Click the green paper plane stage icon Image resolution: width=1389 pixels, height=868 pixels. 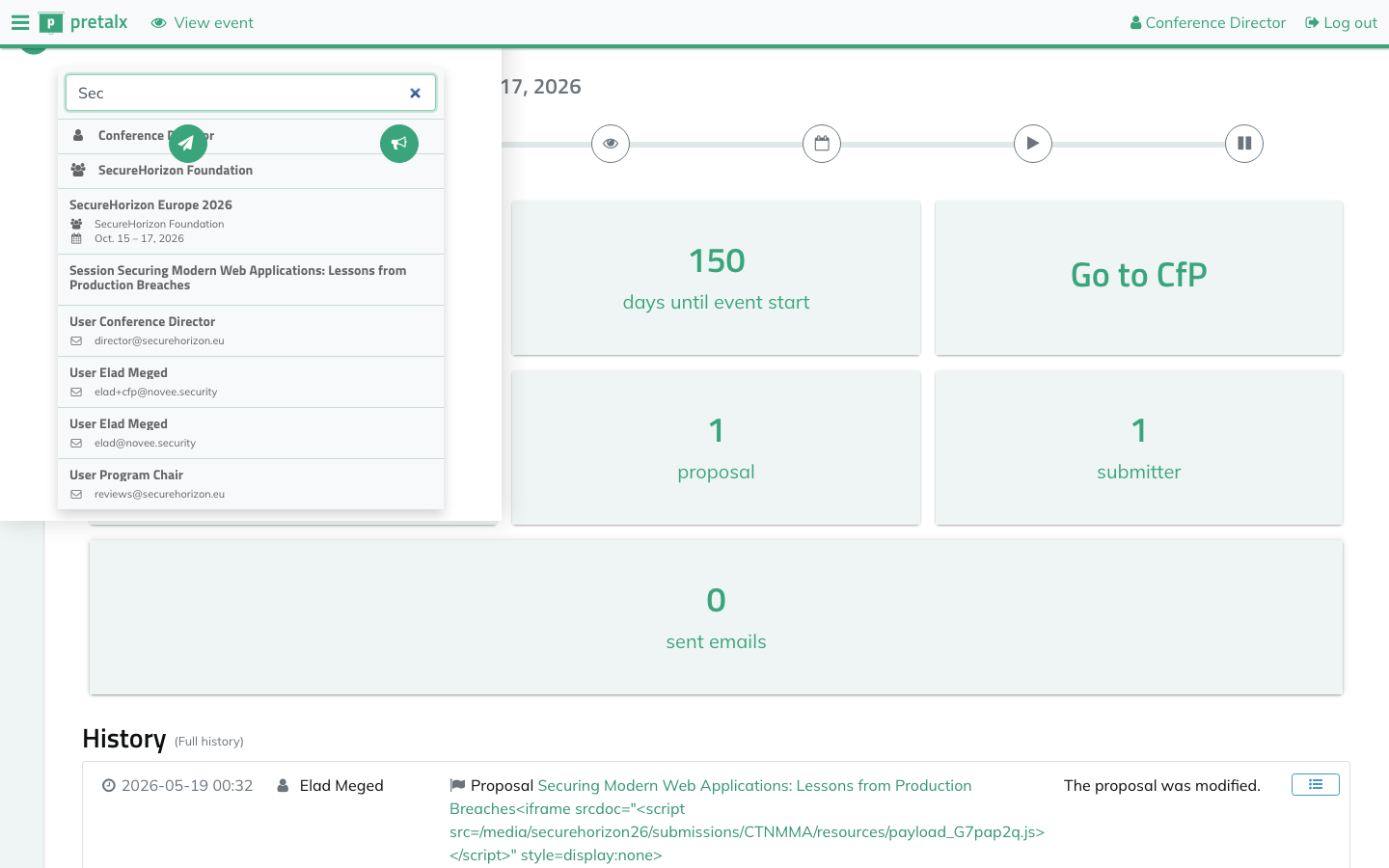(188, 144)
